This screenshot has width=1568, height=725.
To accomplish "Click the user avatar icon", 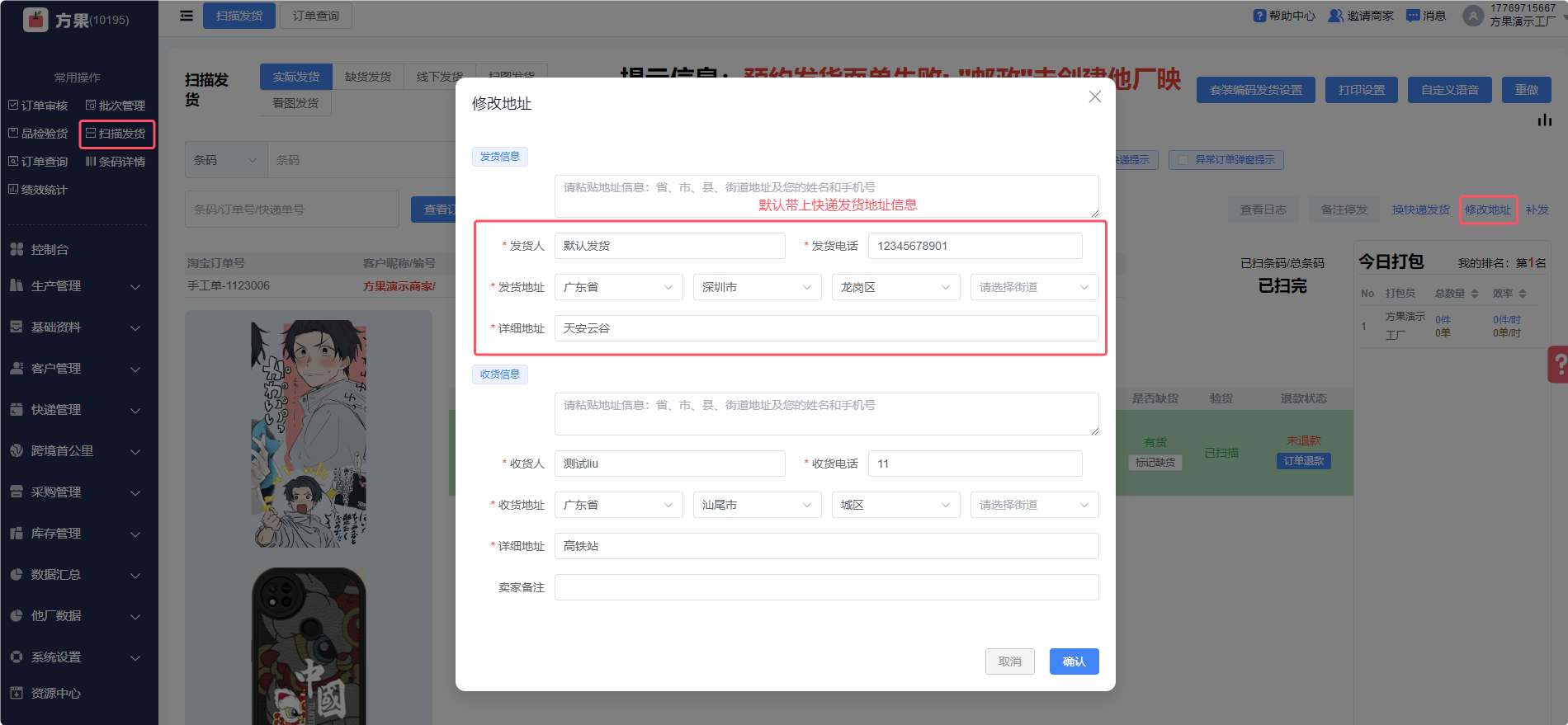I will (1472, 16).
